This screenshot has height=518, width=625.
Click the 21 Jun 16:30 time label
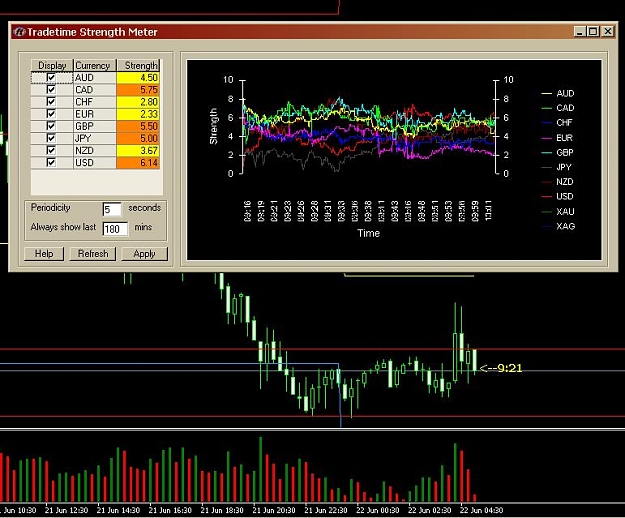click(170, 510)
